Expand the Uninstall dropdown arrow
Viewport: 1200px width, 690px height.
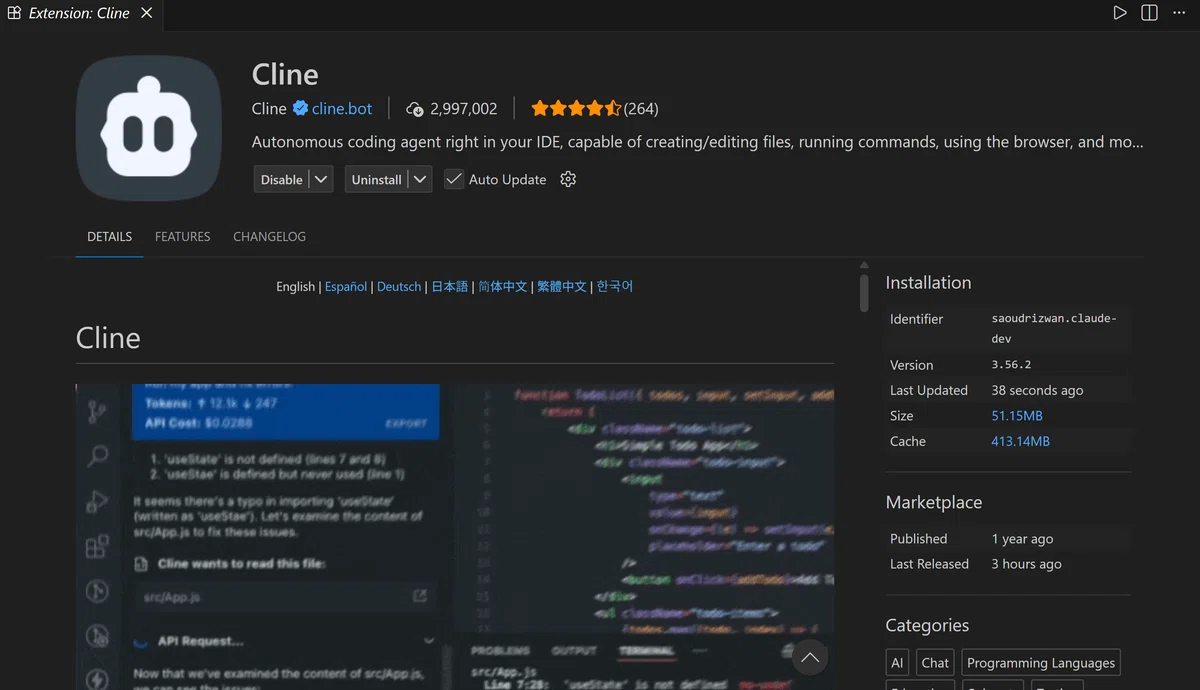(x=420, y=179)
